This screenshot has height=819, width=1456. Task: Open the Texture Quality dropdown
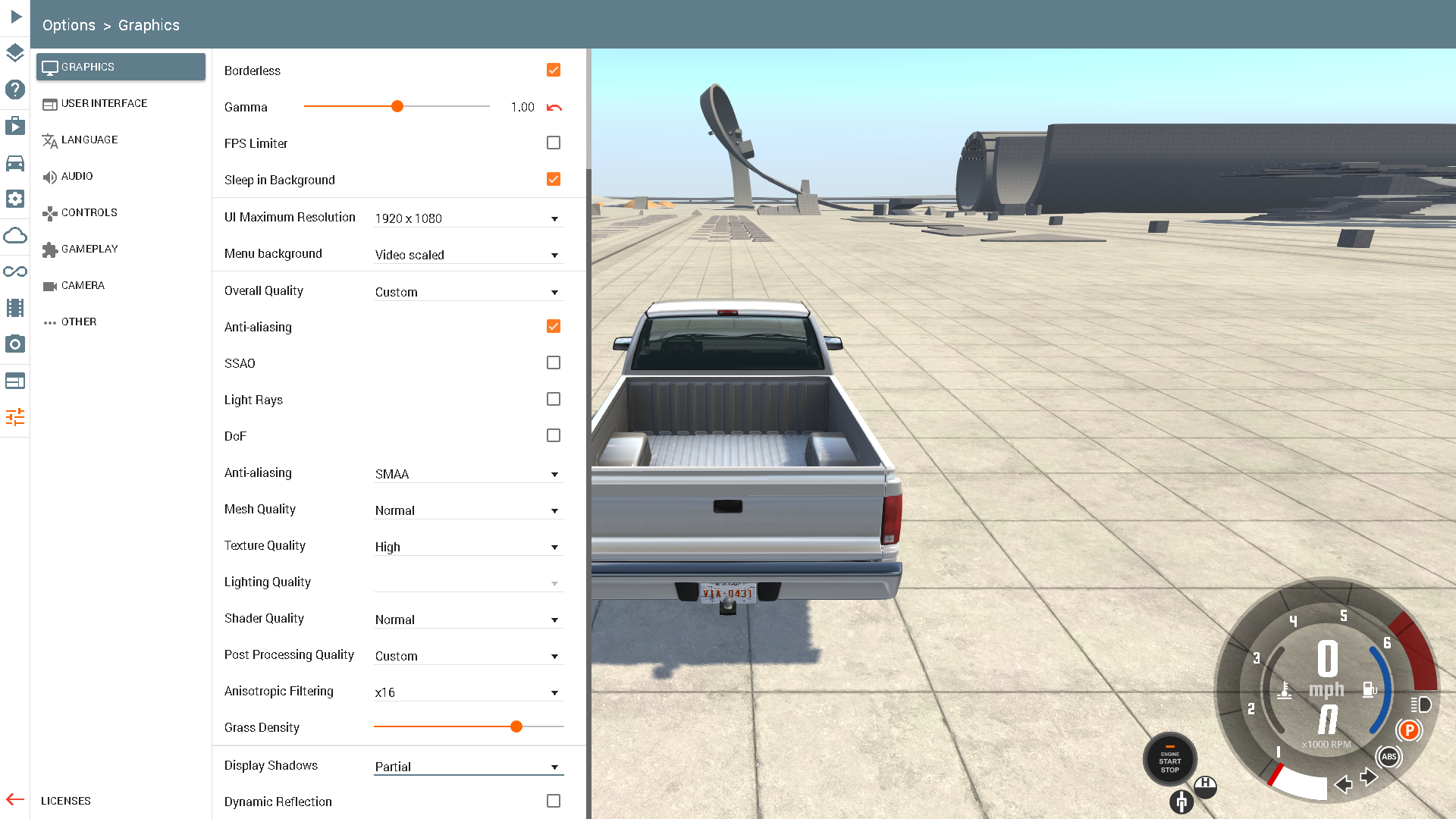pyautogui.click(x=468, y=547)
